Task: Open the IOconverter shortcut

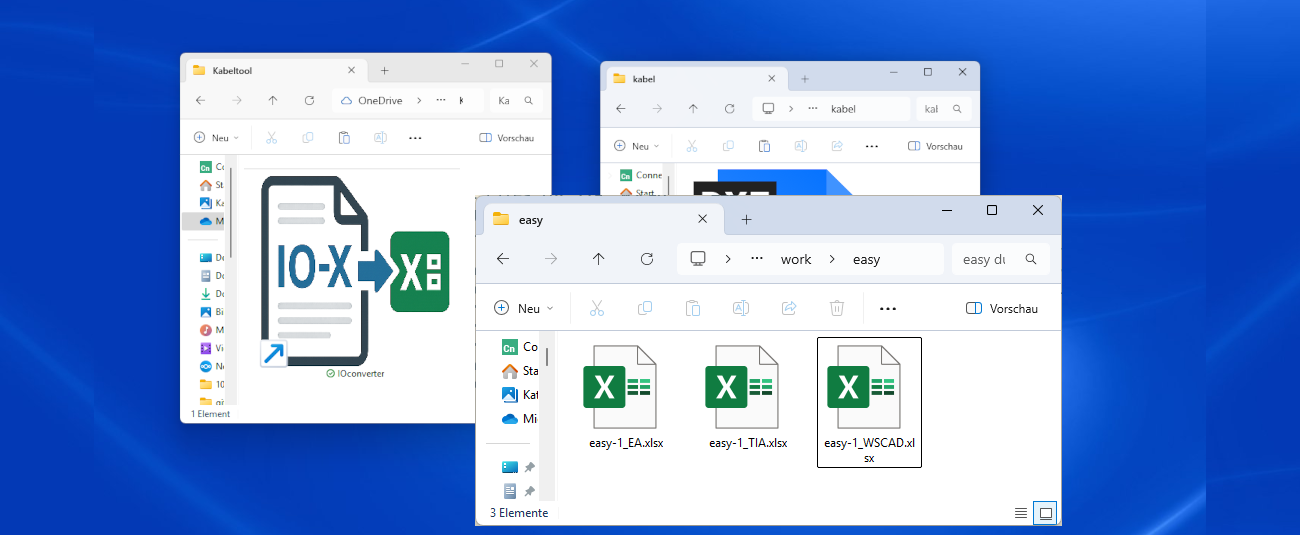Action: coord(355,275)
